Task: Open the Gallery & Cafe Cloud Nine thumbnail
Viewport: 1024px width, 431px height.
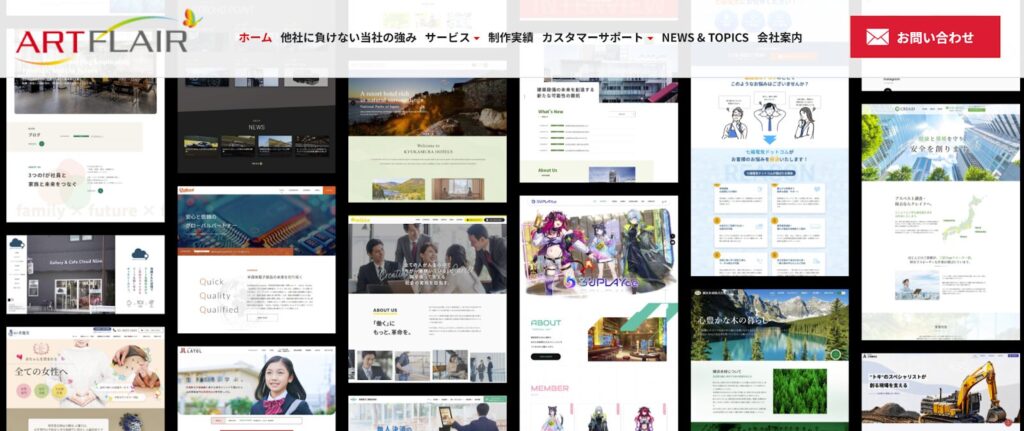Action: click(86, 274)
